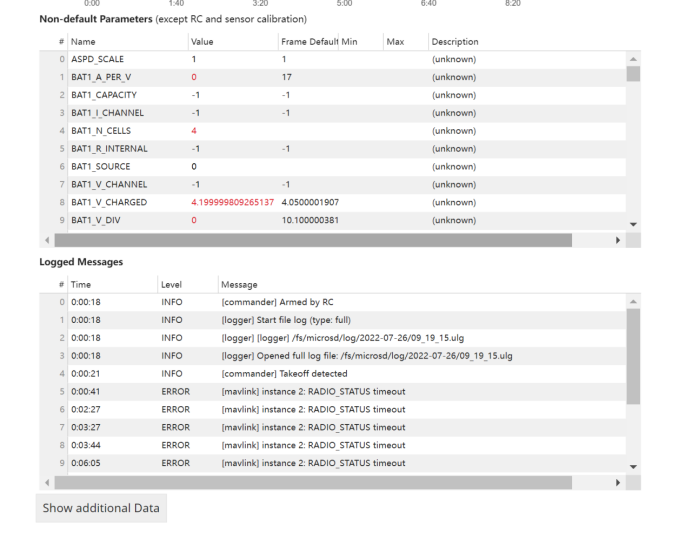
Task: Select the ASPD_SCALE parameter row
Action: (333, 59)
